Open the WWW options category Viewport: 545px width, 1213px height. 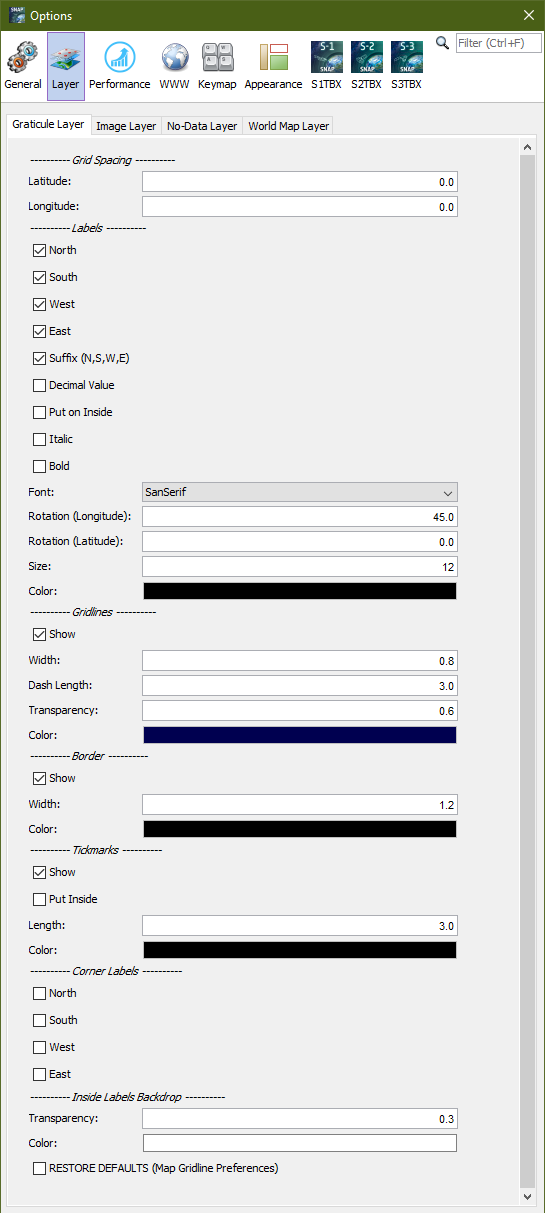point(174,66)
